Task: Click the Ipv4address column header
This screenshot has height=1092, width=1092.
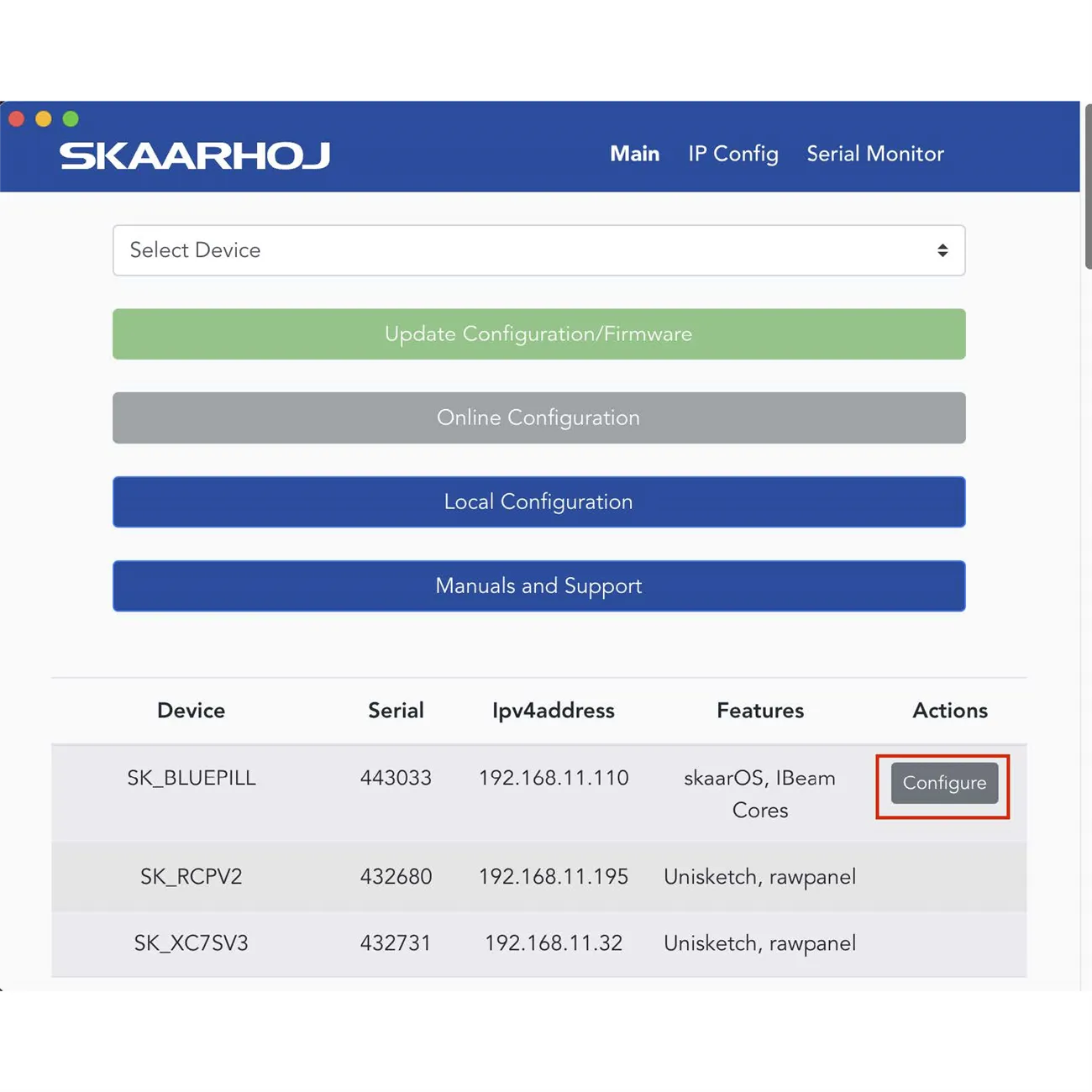Action: (553, 711)
